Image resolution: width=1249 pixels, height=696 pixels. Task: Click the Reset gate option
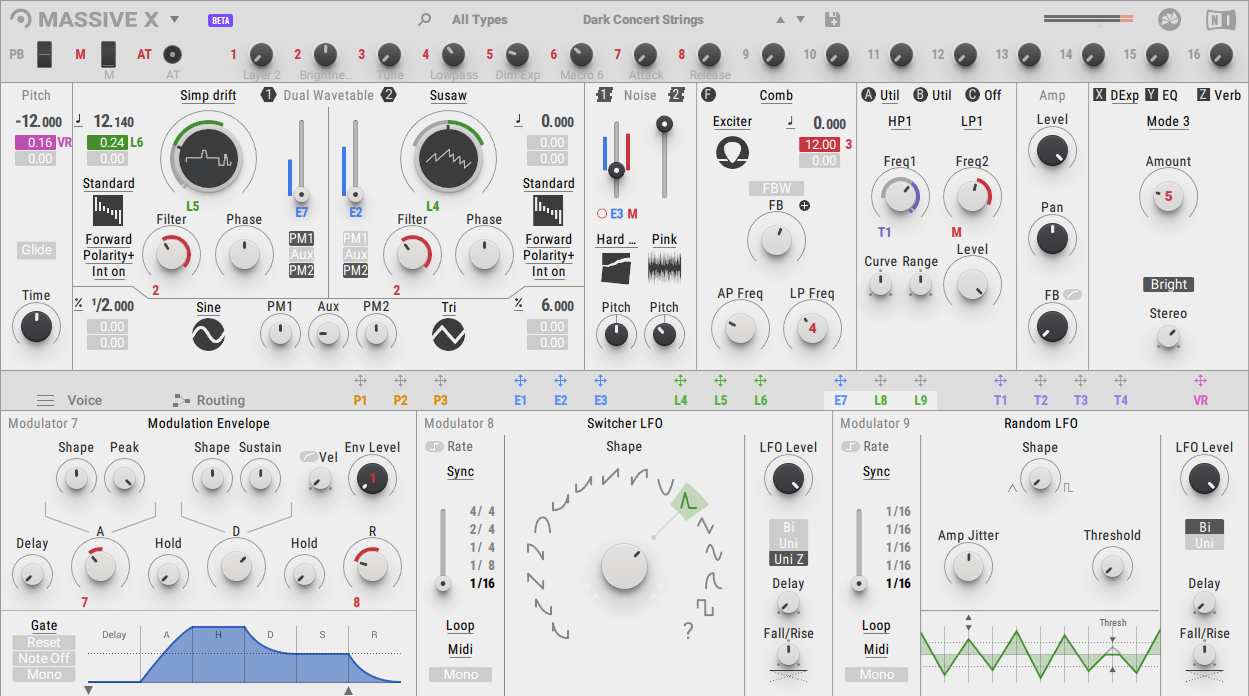pyautogui.click(x=43, y=642)
